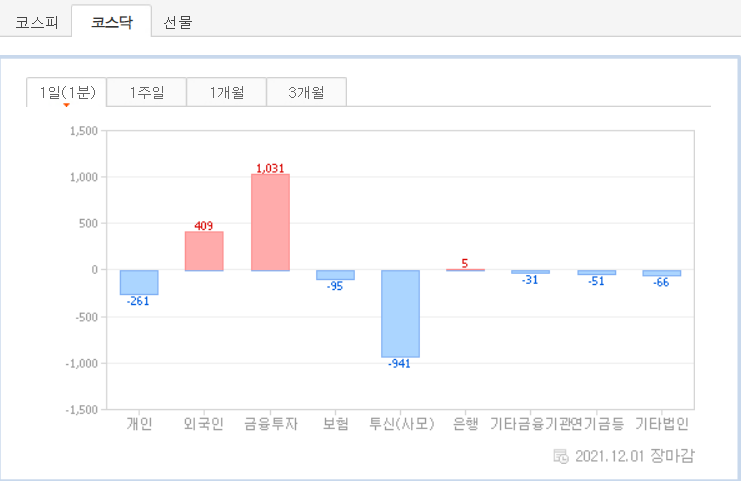The height and width of the screenshot is (481, 745).
Task: Click the 투신(사모) bar showing -941
Action: tap(401, 314)
